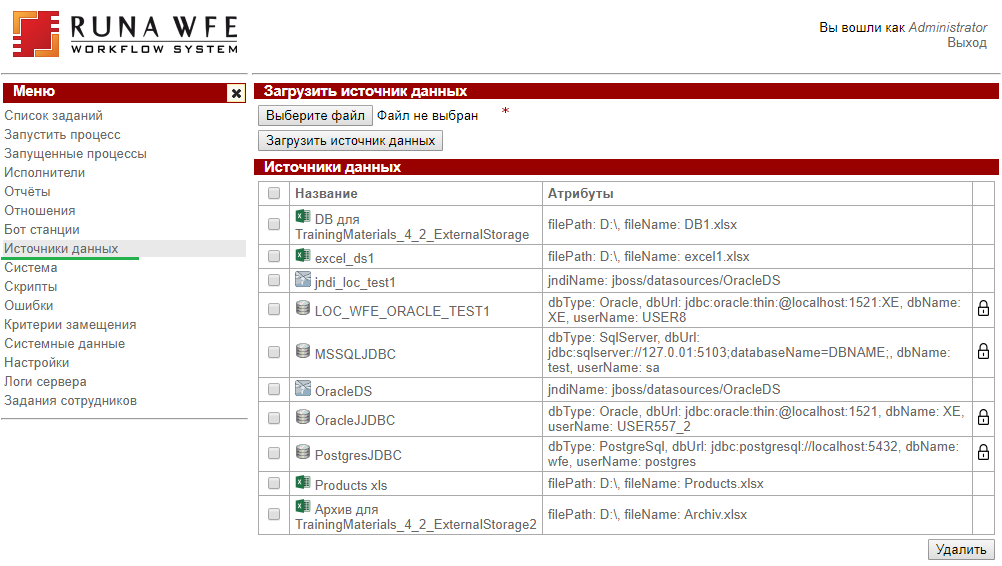The image size is (1002, 566).
Task: Click the Выберите файл button
Action: click(x=316, y=116)
